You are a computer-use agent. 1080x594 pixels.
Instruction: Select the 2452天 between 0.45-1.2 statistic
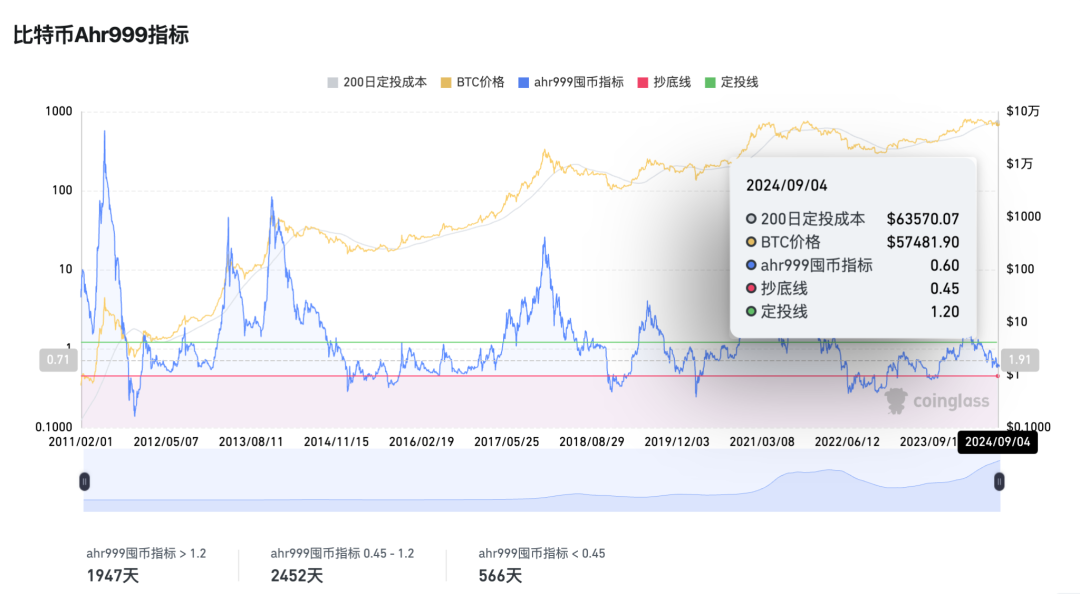(x=297, y=575)
